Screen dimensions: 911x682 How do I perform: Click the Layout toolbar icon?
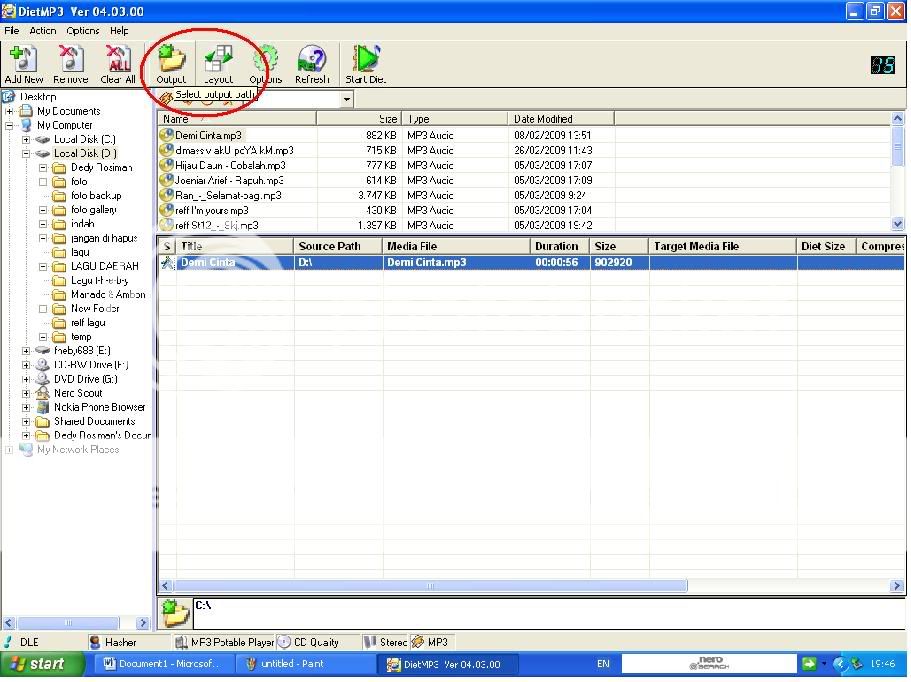point(218,62)
